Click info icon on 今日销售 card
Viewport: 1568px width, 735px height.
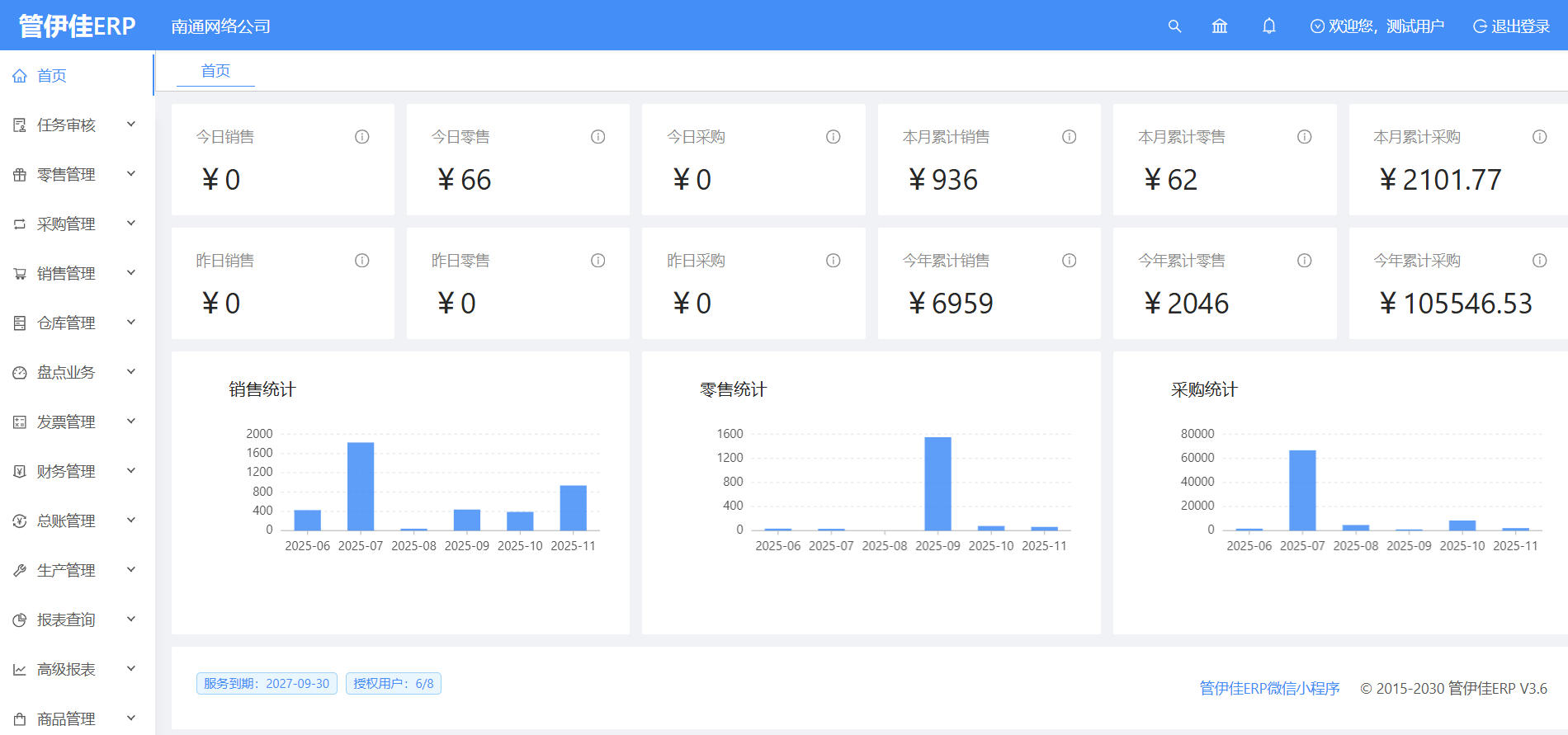click(x=361, y=137)
